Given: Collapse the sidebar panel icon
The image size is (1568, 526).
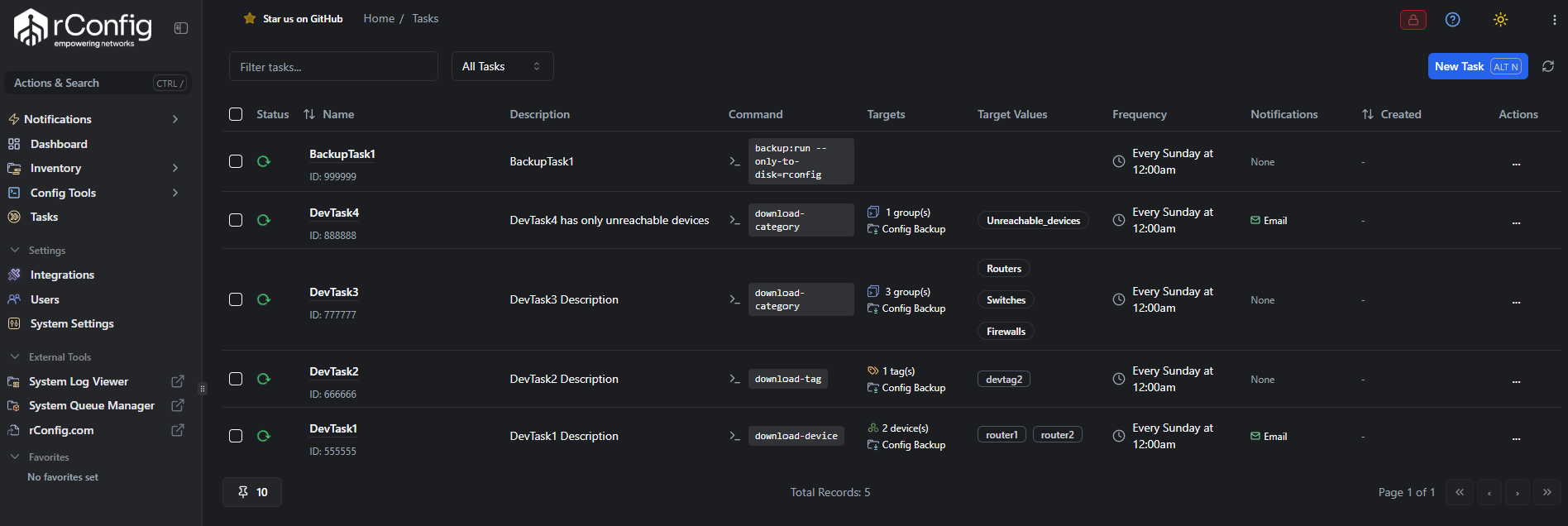Looking at the screenshot, I should click(181, 28).
